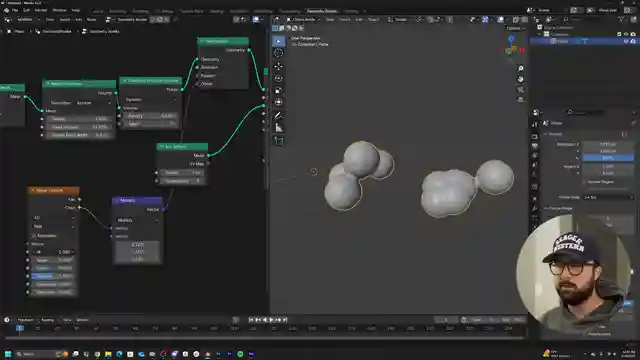Click the red X axis gizmo
The height and width of the screenshot is (360, 640).
(x=521, y=50)
